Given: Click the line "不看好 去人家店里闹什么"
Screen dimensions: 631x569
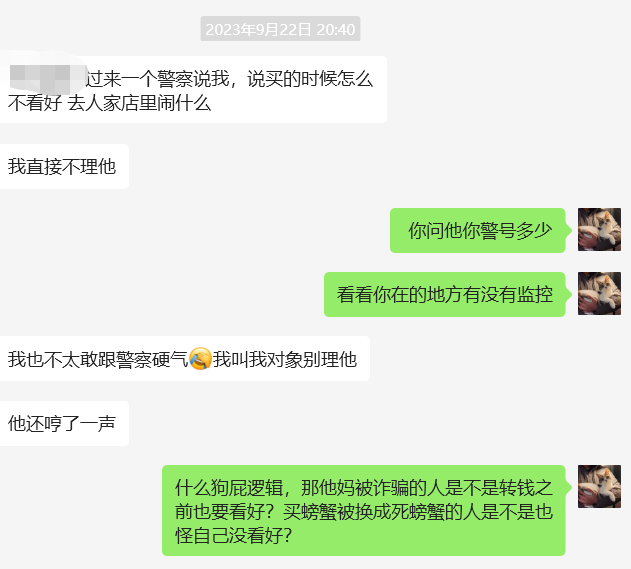Looking at the screenshot, I should click(x=109, y=103).
